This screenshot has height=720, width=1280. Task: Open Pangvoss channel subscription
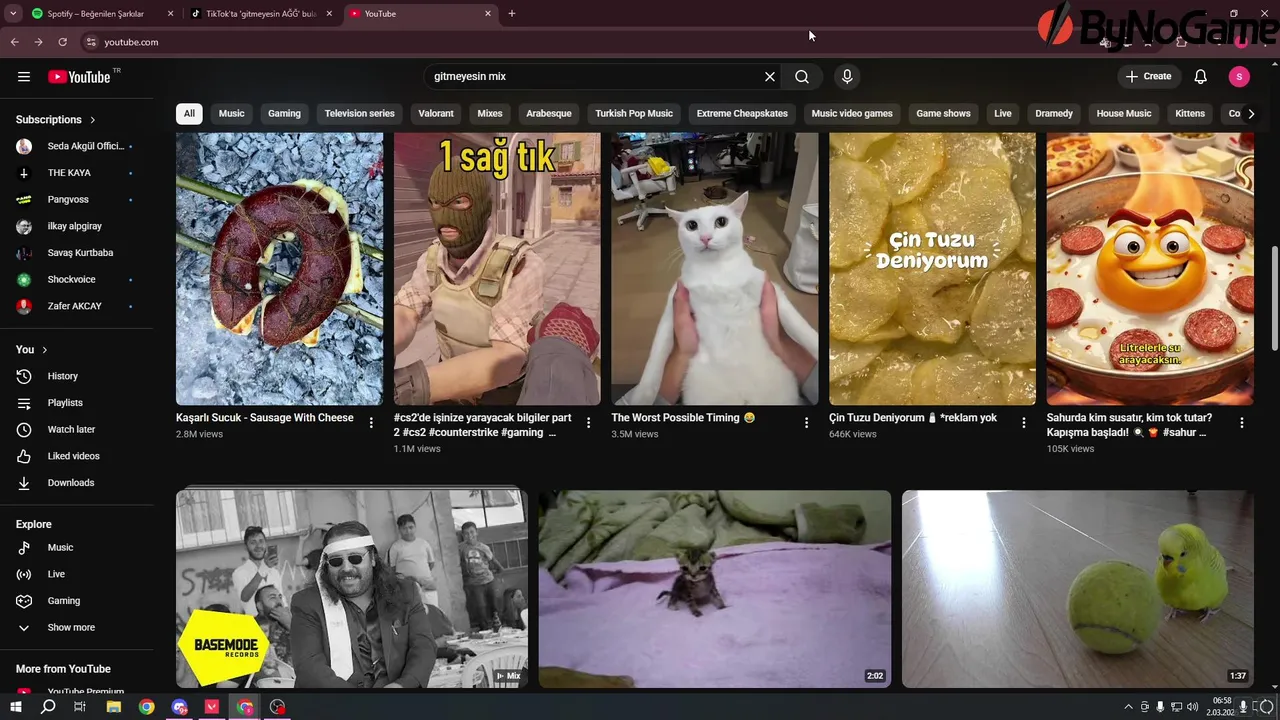tap(77, 200)
